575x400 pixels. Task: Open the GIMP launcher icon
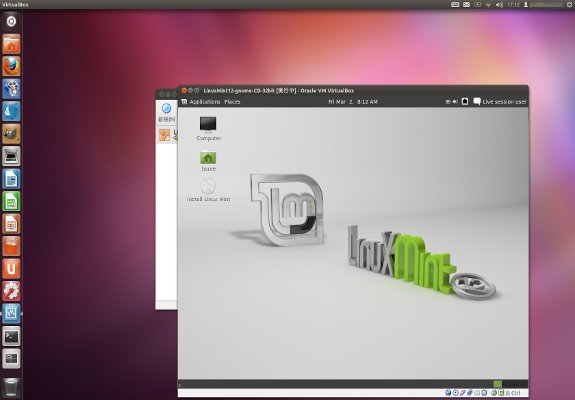(11, 134)
